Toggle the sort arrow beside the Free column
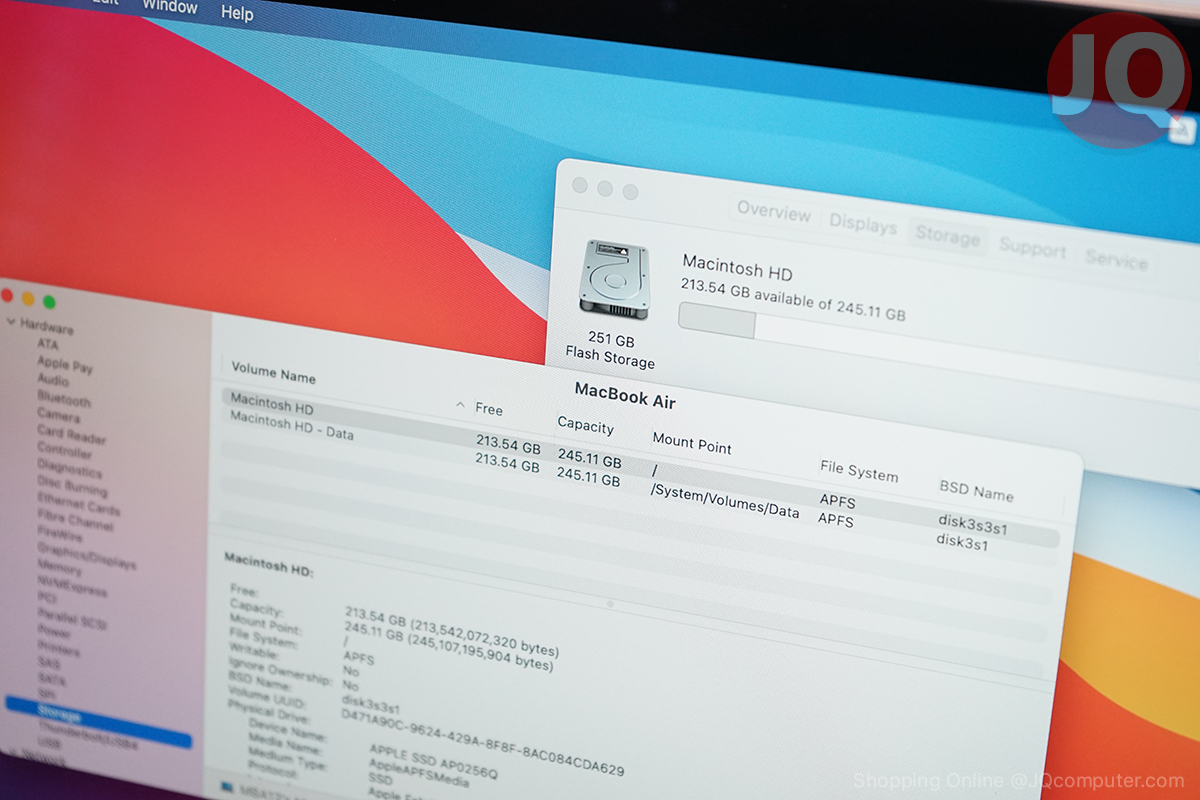The width and height of the screenshot is (1200, 800). (x=460, y=405)
